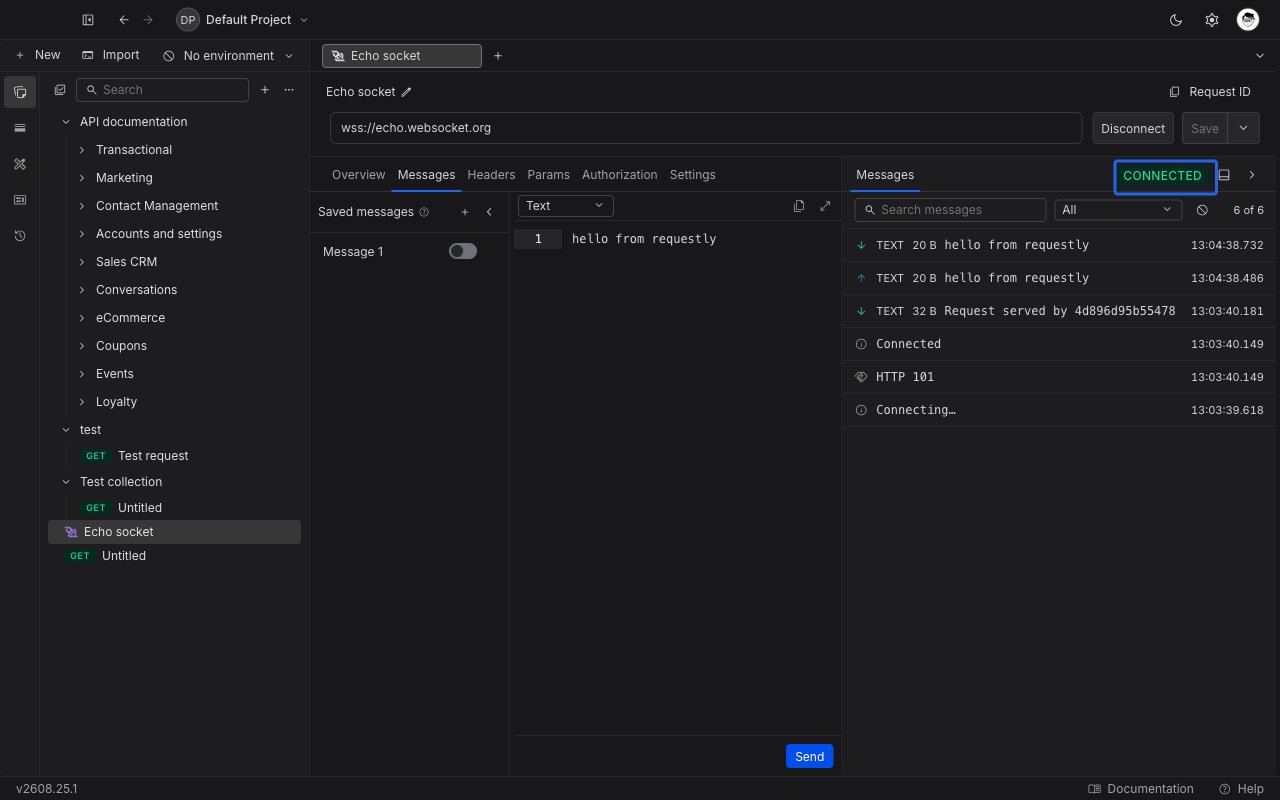Image resolution: width=1280 pixels, height=800 pixels.
Task: Open collections more options ellipsis
Action: click(289, 90)
